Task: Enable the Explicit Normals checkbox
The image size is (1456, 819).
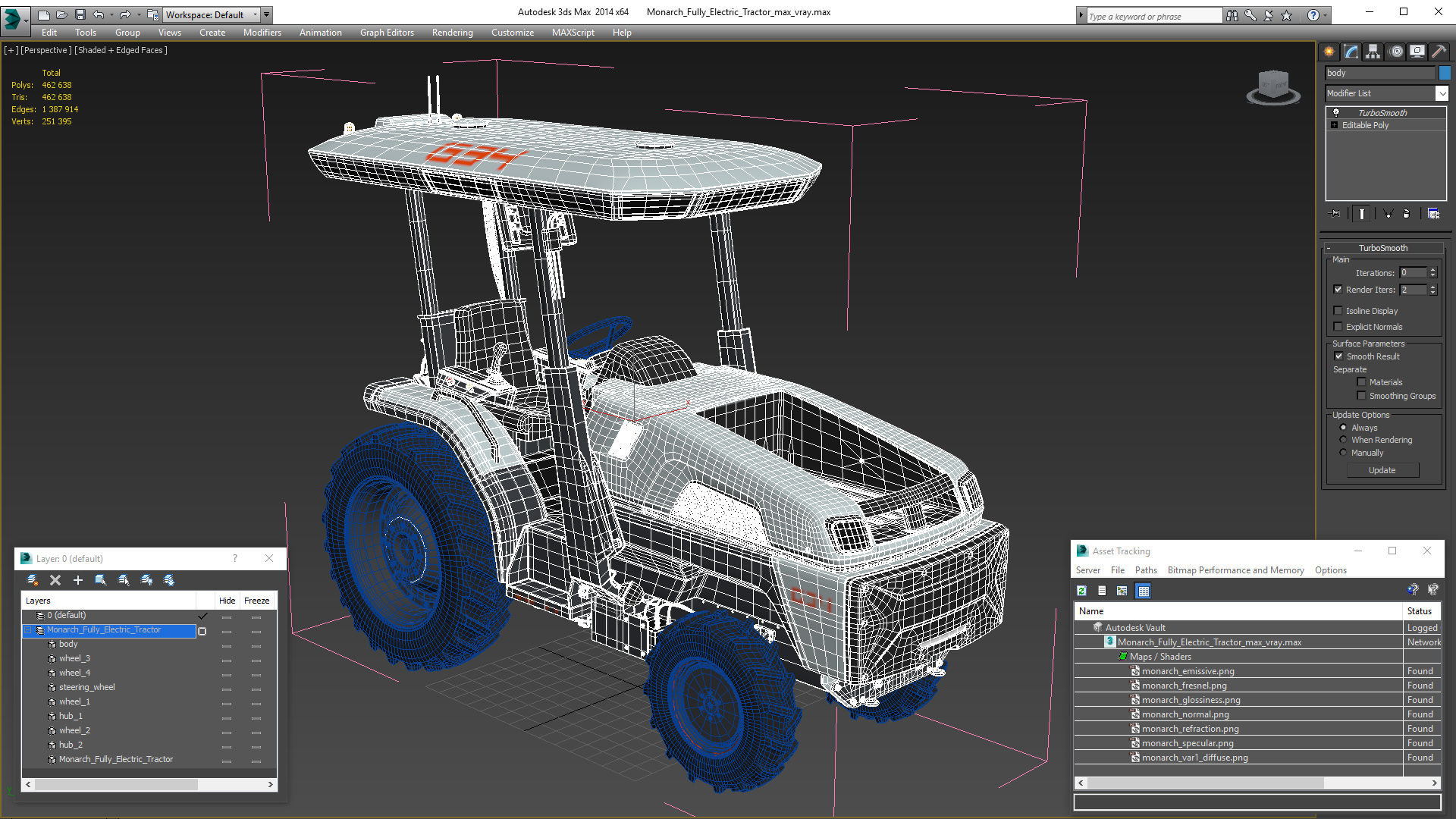Action: (x=1338, y=327)
